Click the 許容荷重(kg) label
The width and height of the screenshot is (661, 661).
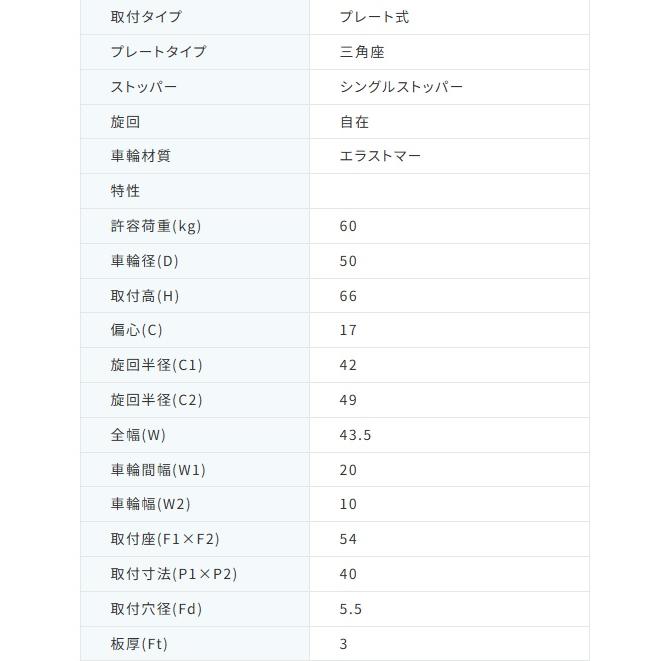(x=156, y=226)
